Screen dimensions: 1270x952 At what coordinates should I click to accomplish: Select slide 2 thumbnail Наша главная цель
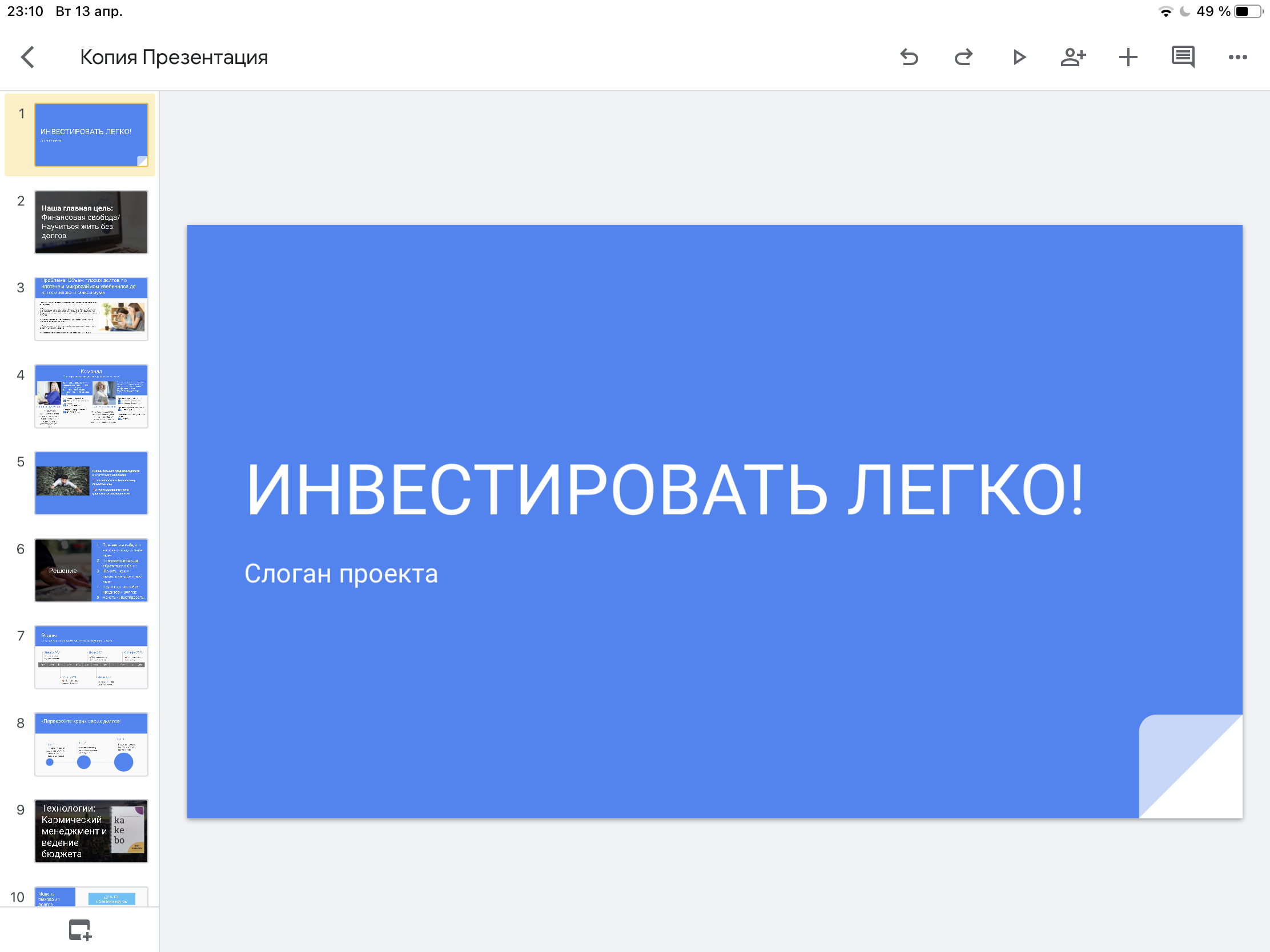(x=91, y=222)
